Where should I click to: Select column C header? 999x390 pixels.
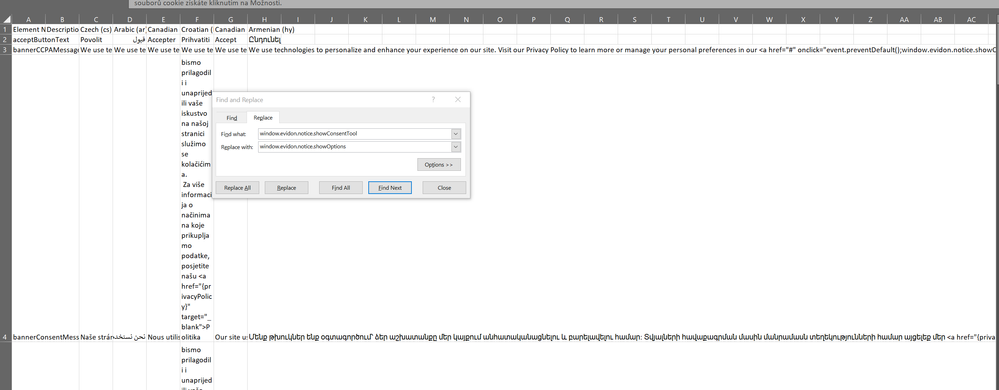tap(96, 20)
